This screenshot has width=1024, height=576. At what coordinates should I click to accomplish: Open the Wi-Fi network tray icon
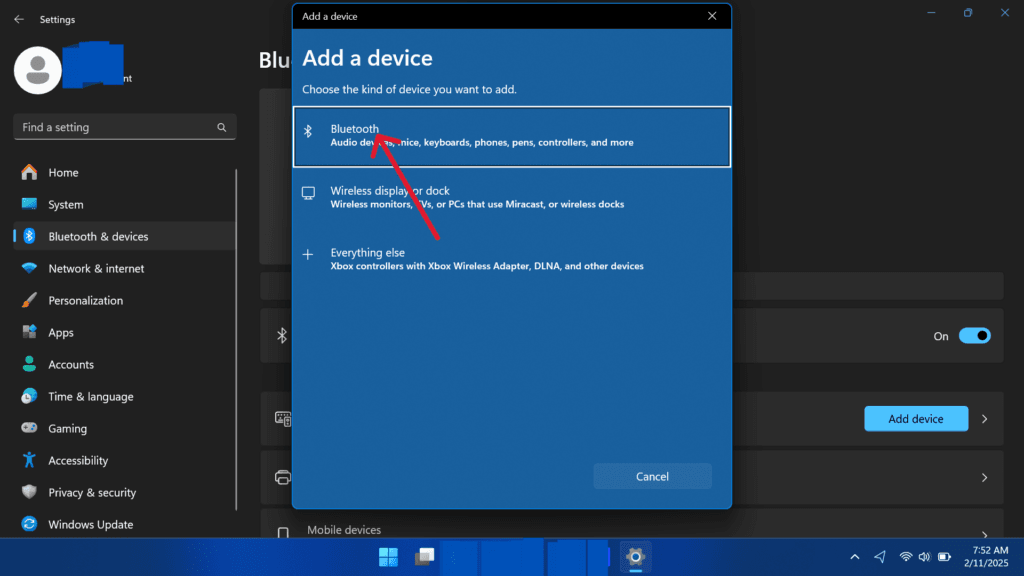(x=906, y=557)
